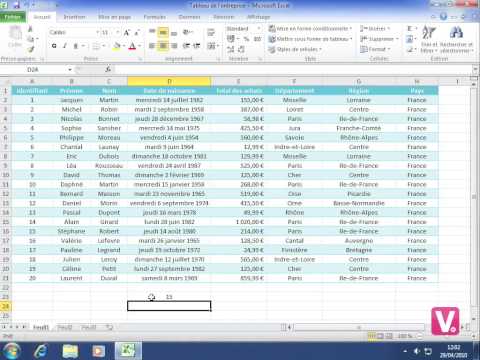Toggle align text left
The image size is (480, 360).
coord(152,46)
